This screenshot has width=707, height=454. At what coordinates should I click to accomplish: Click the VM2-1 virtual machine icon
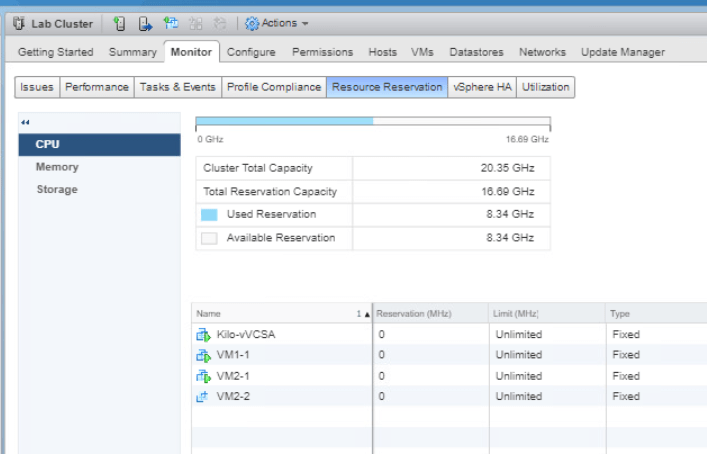point(202,376)
